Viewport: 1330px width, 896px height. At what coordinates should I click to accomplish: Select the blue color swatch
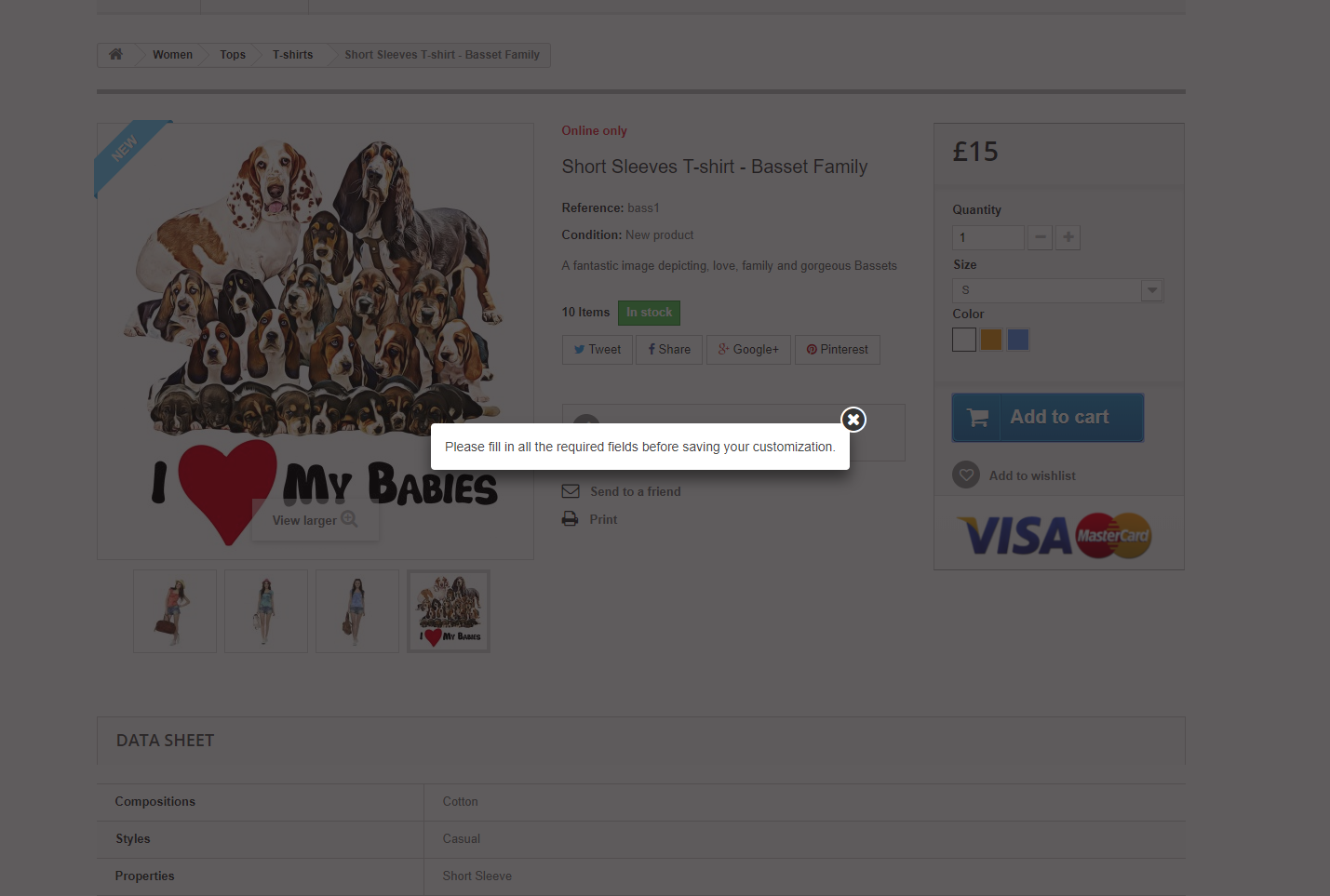coord(1018,340)
